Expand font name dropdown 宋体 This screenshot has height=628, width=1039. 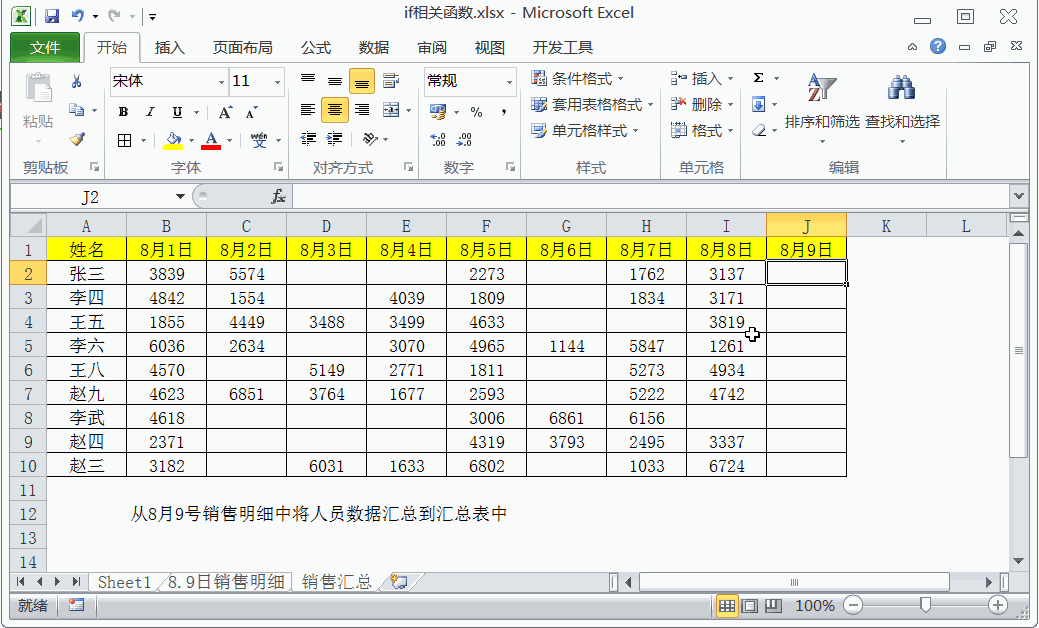[221, 82]
